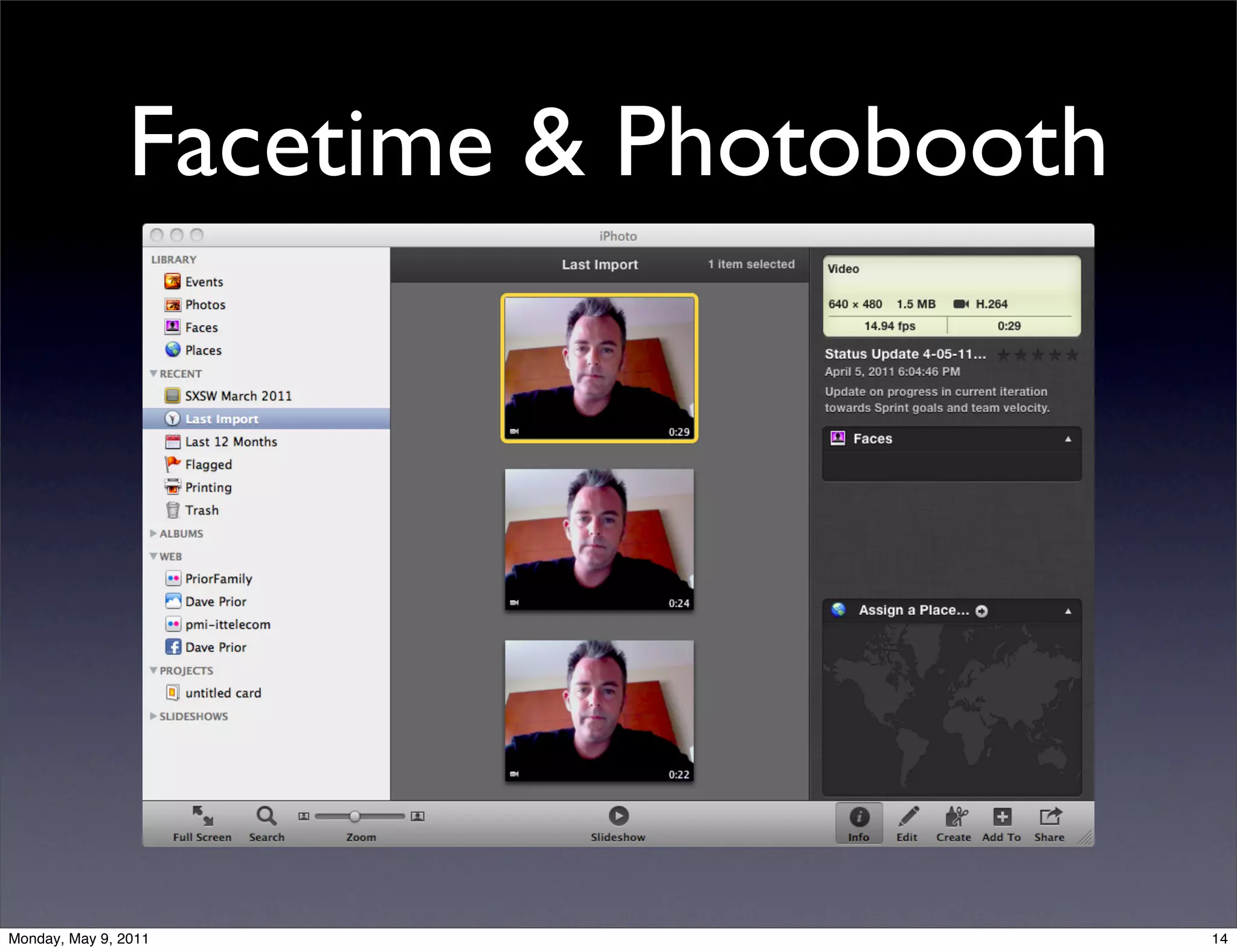
Task: Click the zoom slider handle
Action: pyautogui.click(x=355, y=817)
